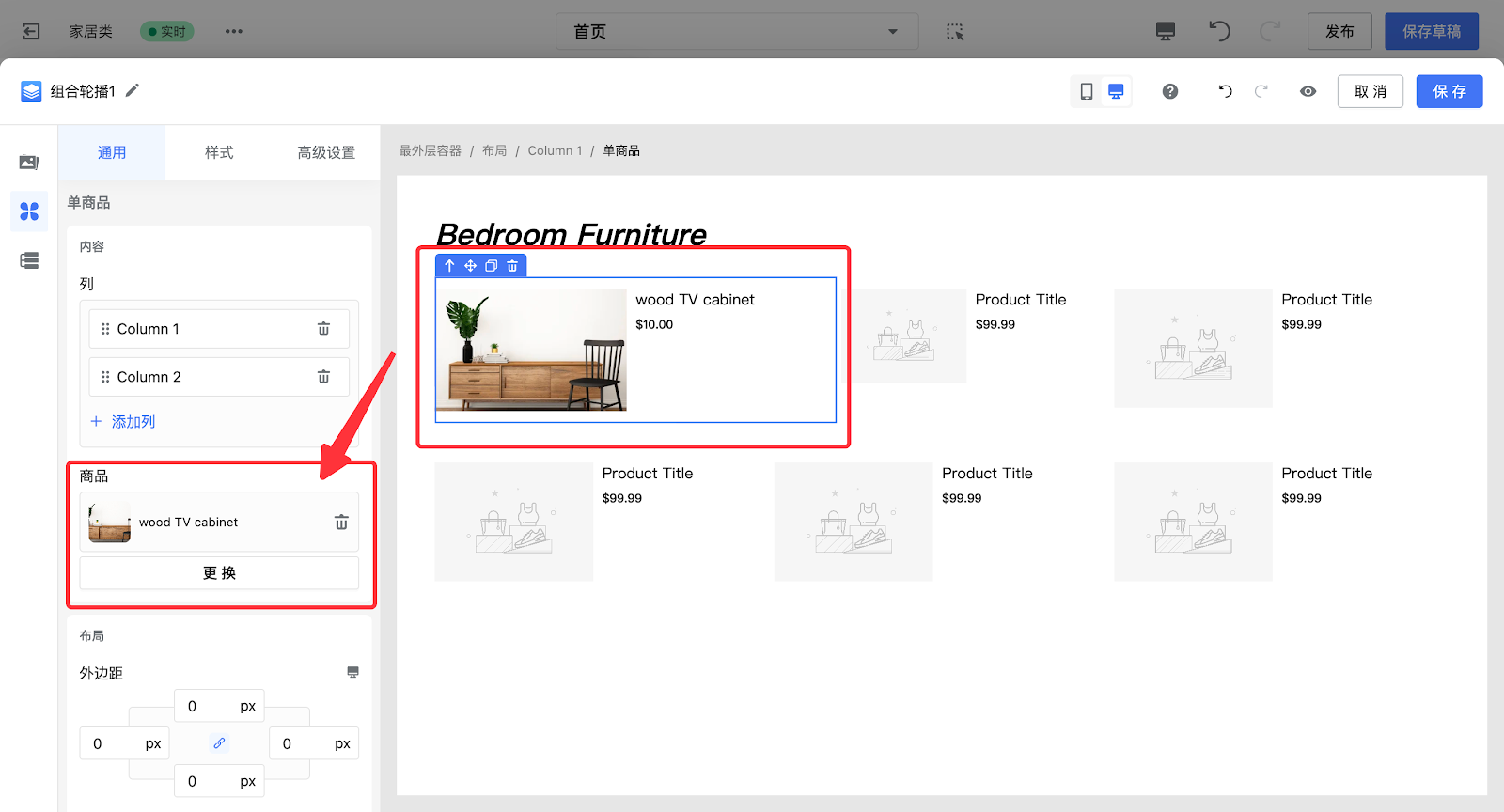Screen dimensions: 1504x812
Task: Click the help question mark icon
Action: (x=1170, y=91)
